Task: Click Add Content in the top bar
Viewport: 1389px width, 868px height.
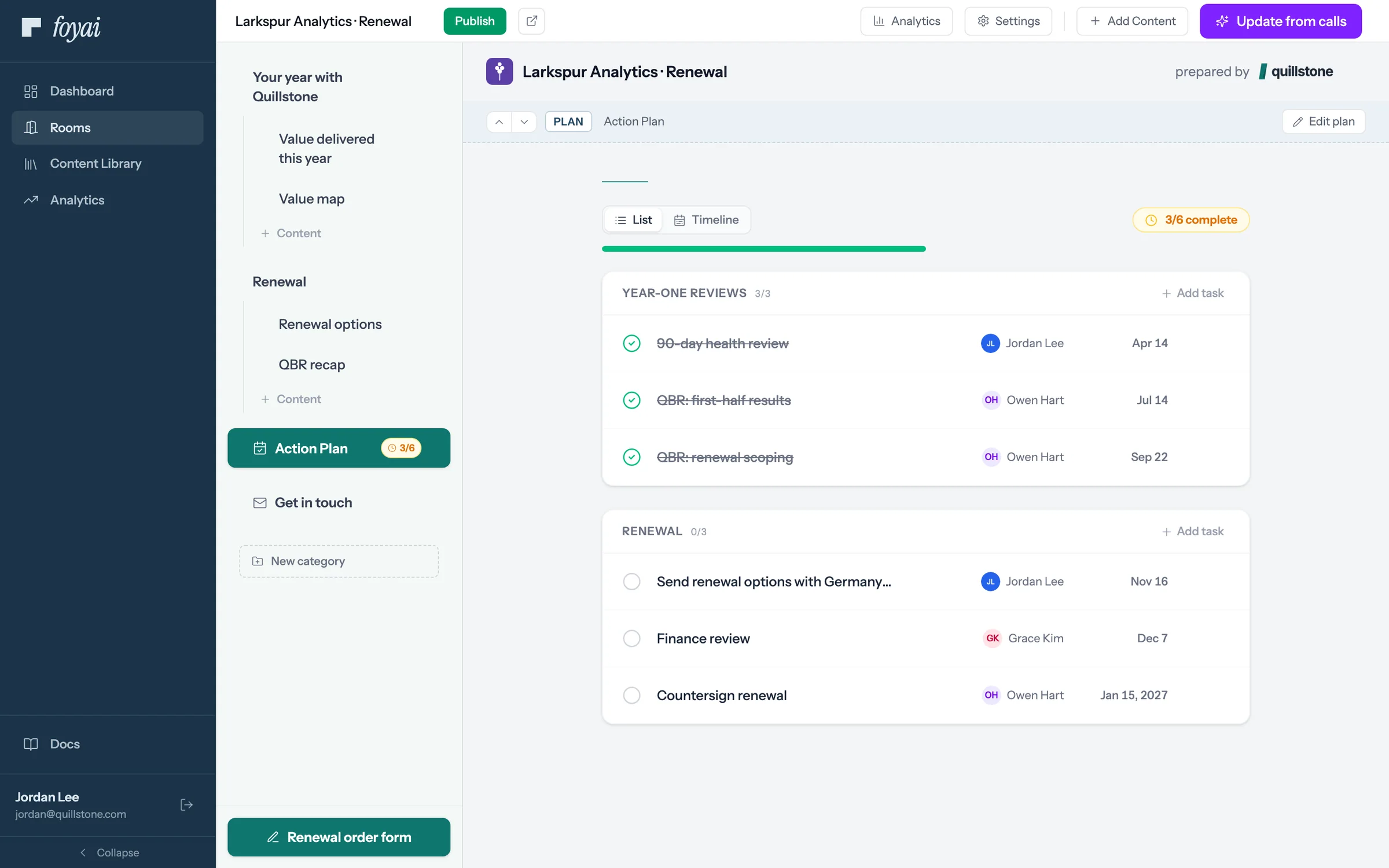Action: (x=1132, y=21)
